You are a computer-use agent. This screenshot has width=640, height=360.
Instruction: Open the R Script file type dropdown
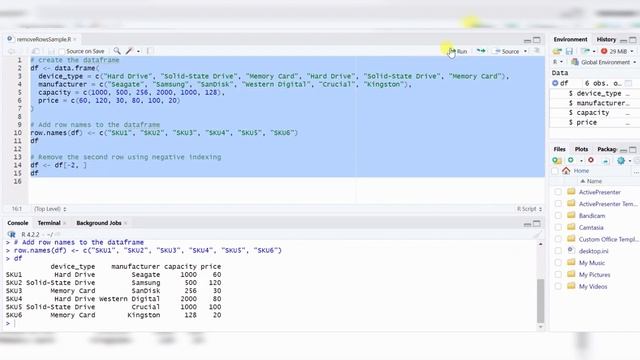[x=529, y=209]
